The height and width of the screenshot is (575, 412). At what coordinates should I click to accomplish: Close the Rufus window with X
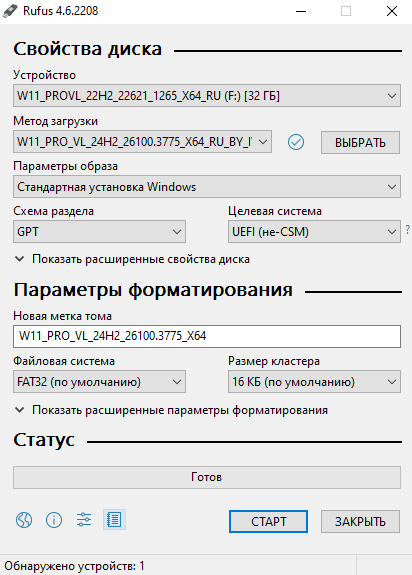(x=392, y=11)
